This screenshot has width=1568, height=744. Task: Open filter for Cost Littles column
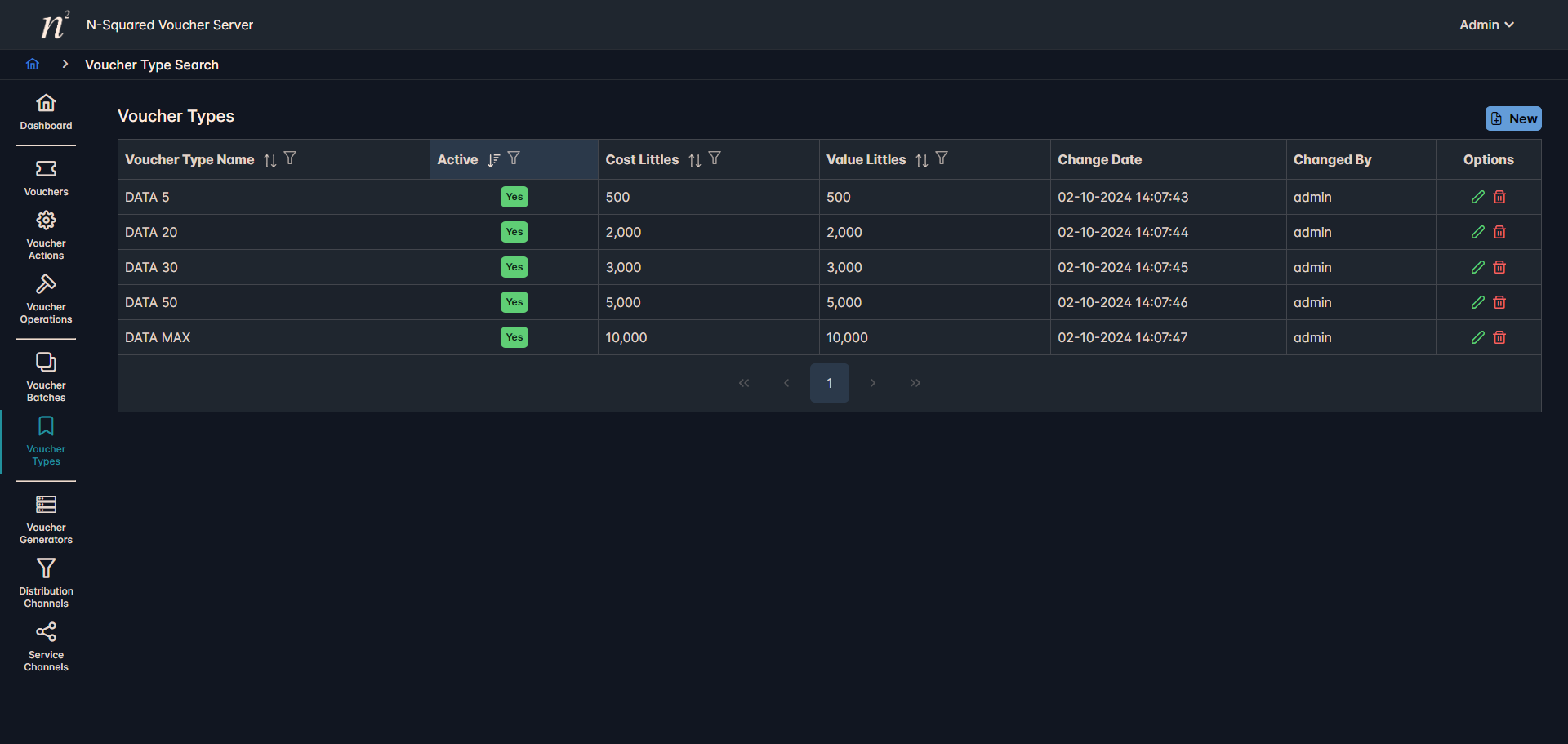[715, 159]
